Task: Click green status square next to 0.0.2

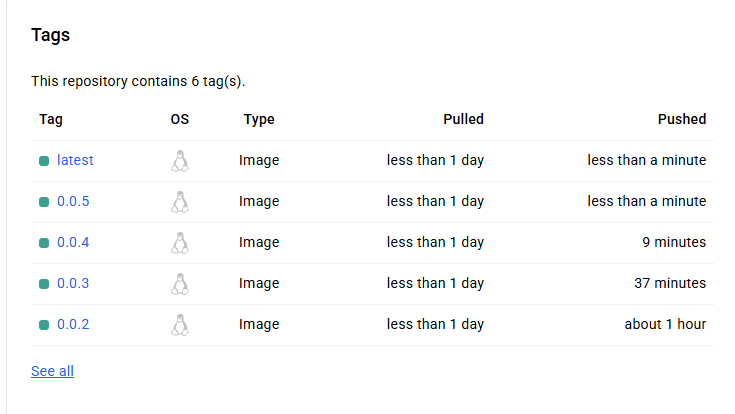Action: pos(44,325)
